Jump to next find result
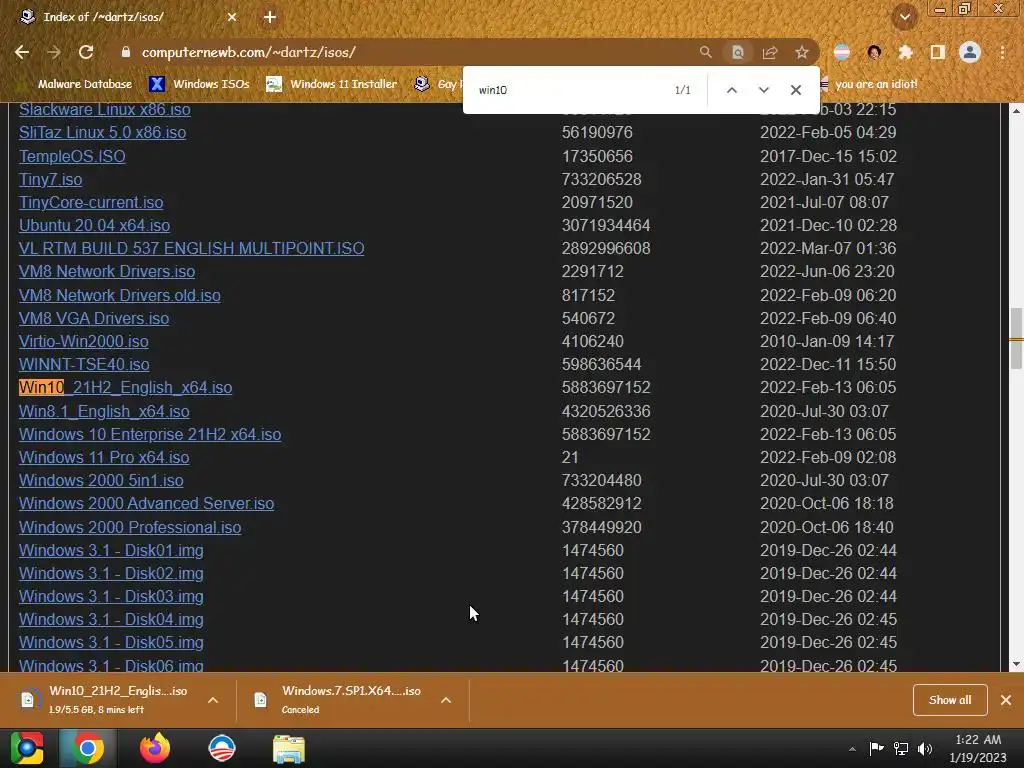Image resolution: width=1024 pixels, height=768 pixels. pos(763,90)
